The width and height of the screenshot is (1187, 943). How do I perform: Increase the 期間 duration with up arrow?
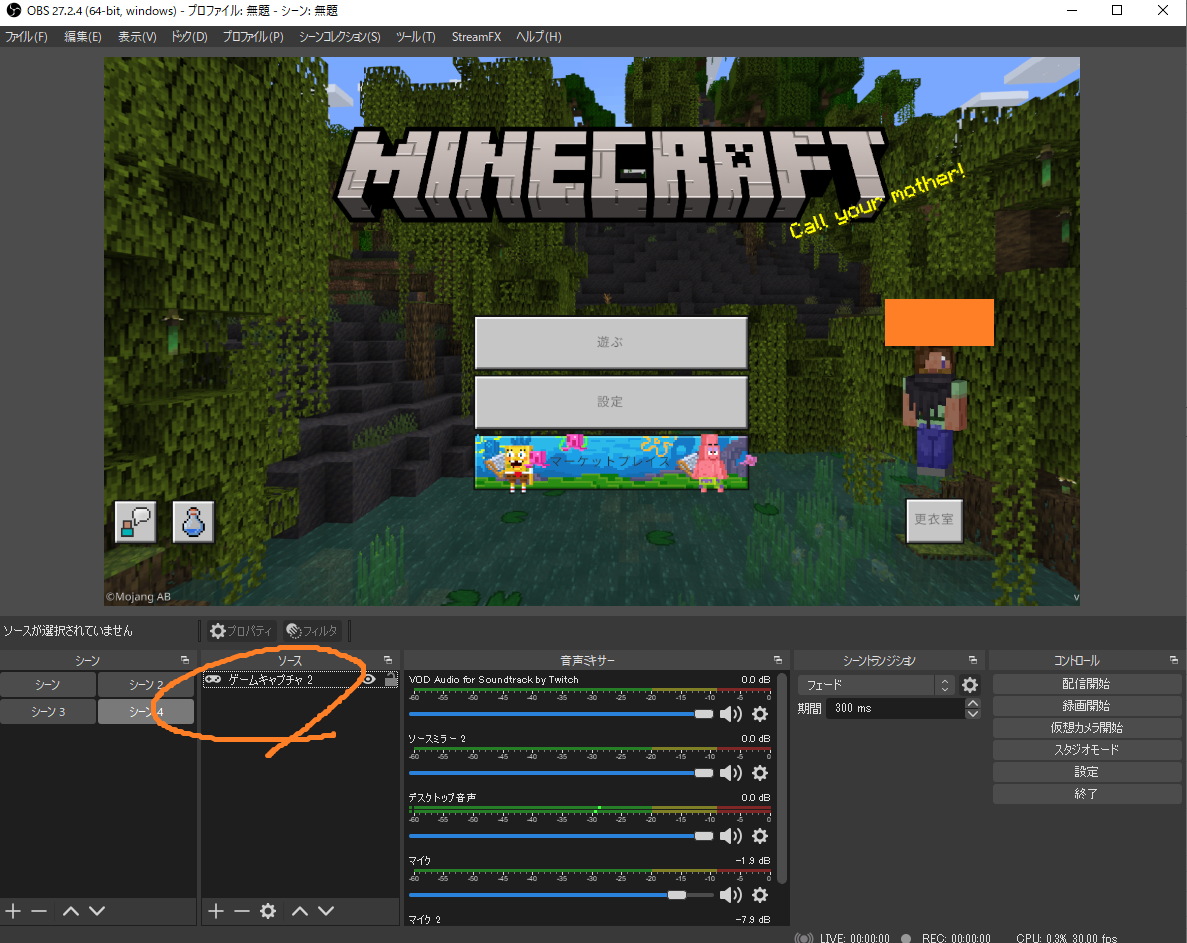(x=972, y=703)
